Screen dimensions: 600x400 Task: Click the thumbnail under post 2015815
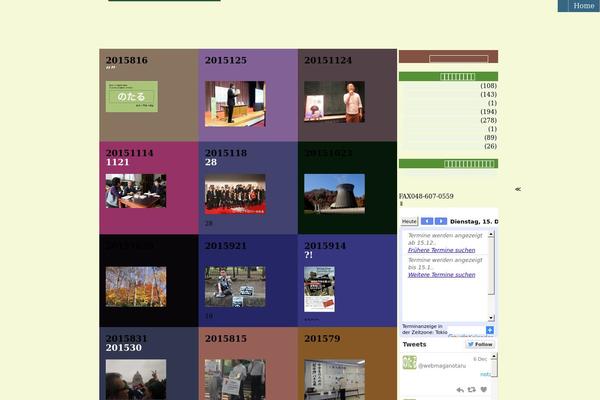click(x=235, y=380)
